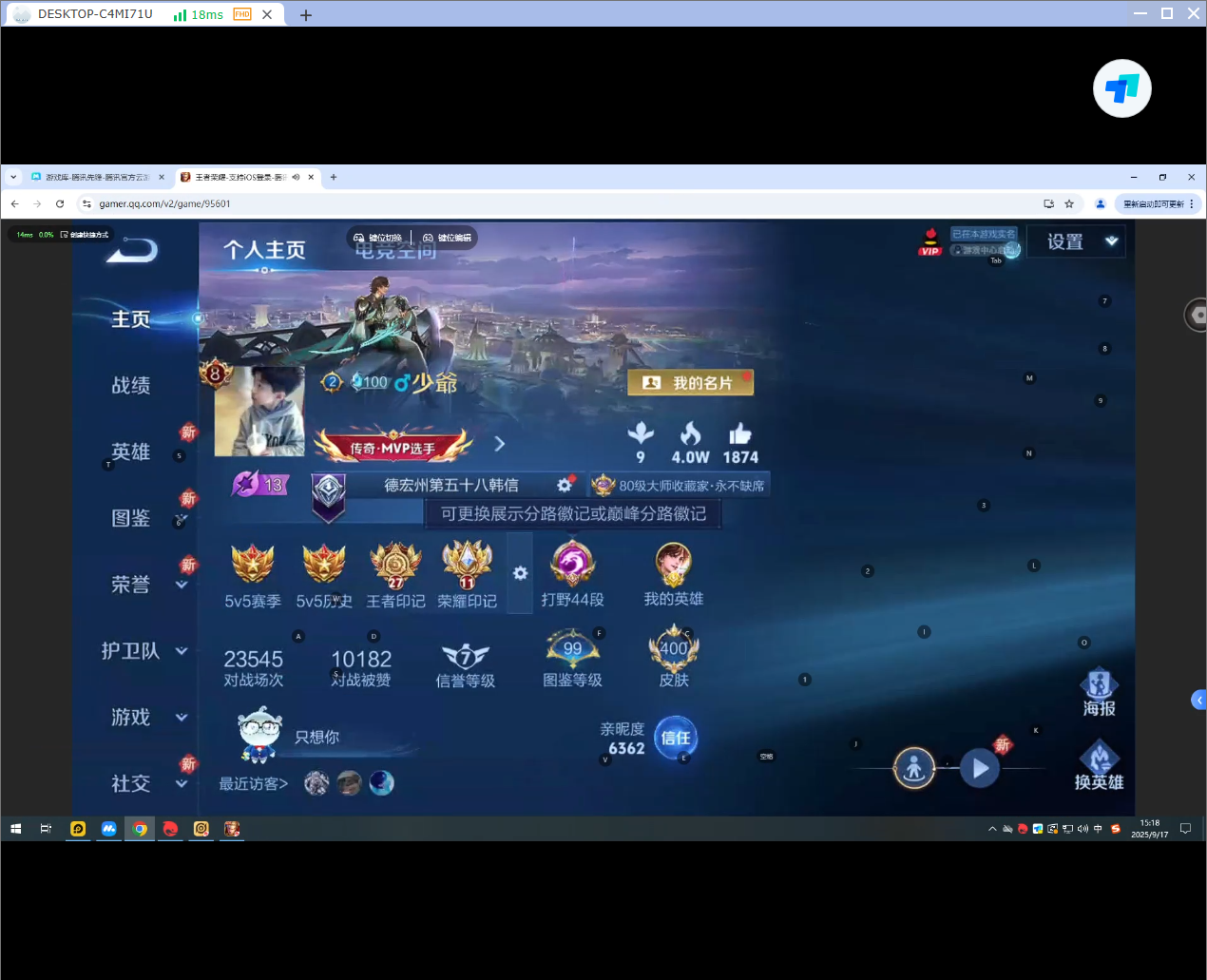Viewport: 1207px width, 980px height.
Task: Switch to the 游戏库-腾讯先锋 browser tab
Action: point(98,177)
